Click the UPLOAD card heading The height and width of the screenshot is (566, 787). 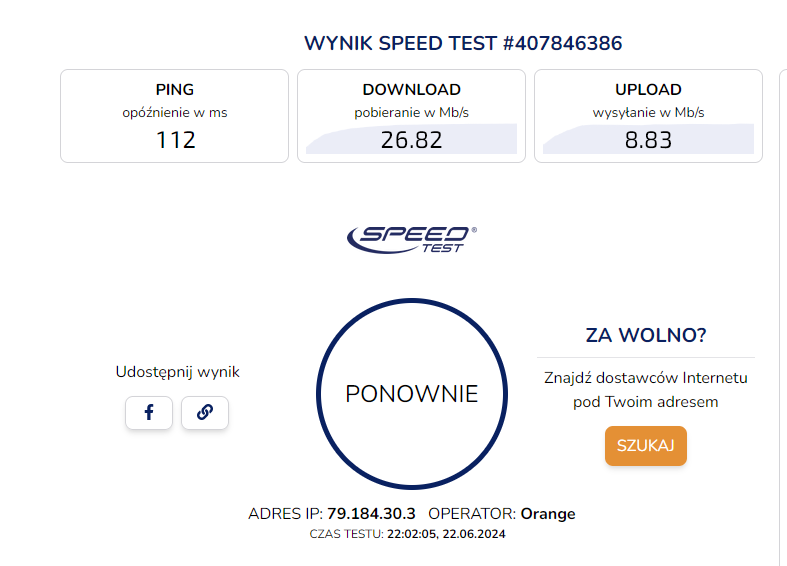click(x=648, y=90)
